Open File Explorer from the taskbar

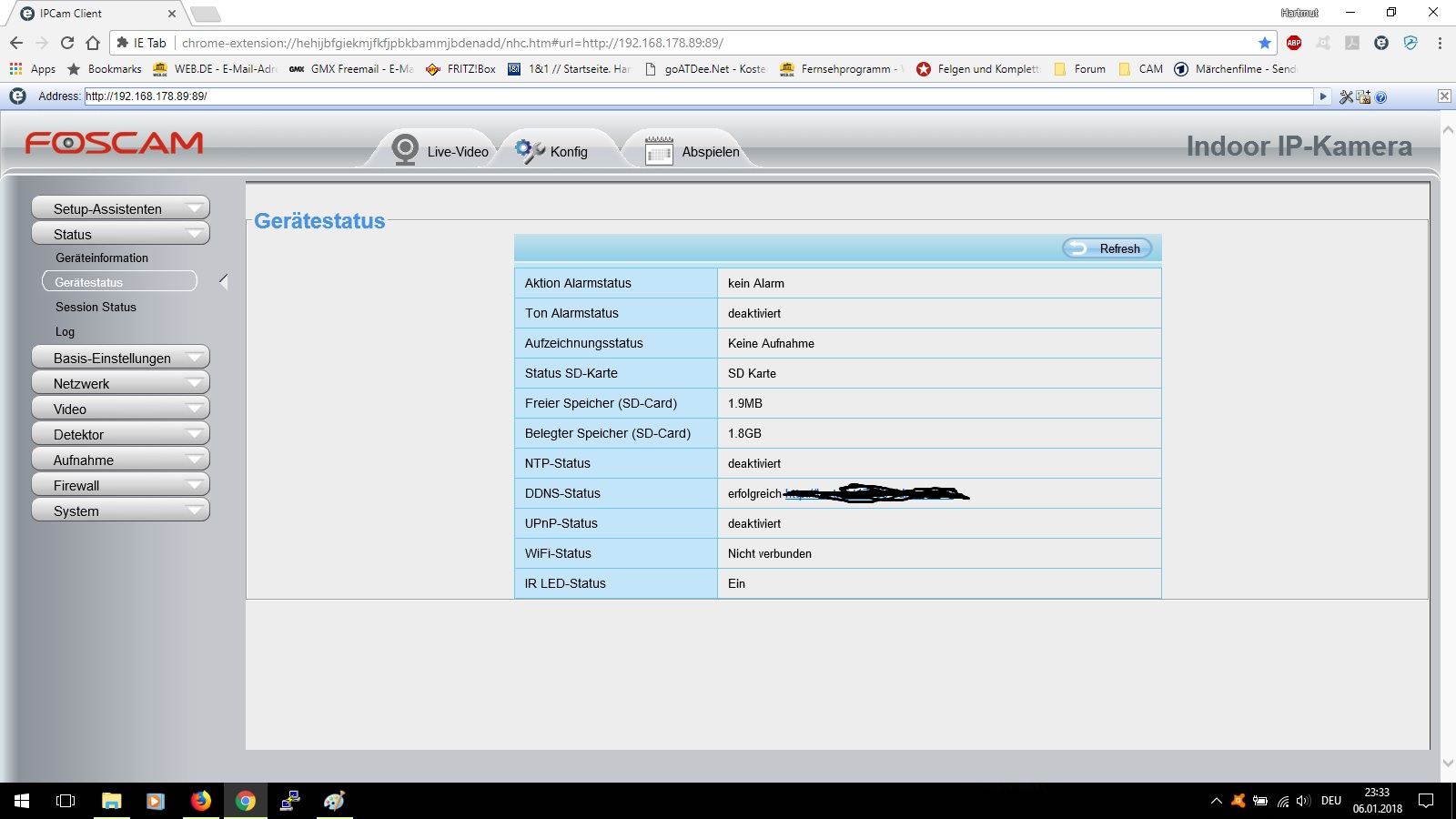click(111, 801)
